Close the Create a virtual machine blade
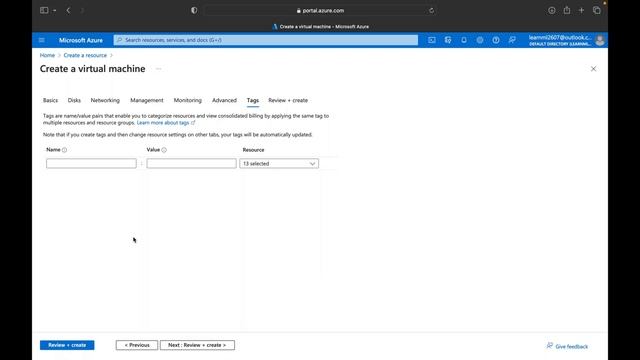Image resolution: width=640 pixels, height=360 pixels. (x=593, y=69)
